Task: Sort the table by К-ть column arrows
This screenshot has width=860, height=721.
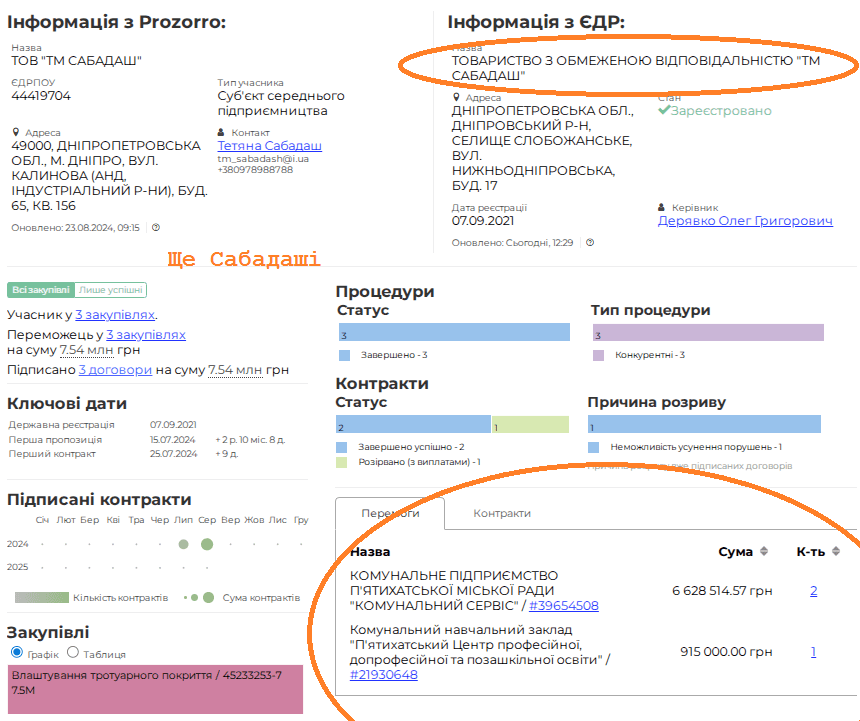Action: [836, 552]
